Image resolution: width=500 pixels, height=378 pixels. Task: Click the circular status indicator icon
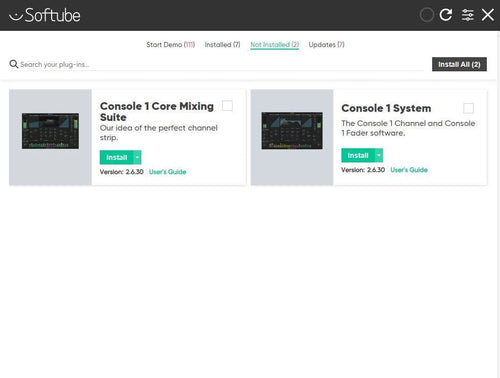[x=427, y=15]
